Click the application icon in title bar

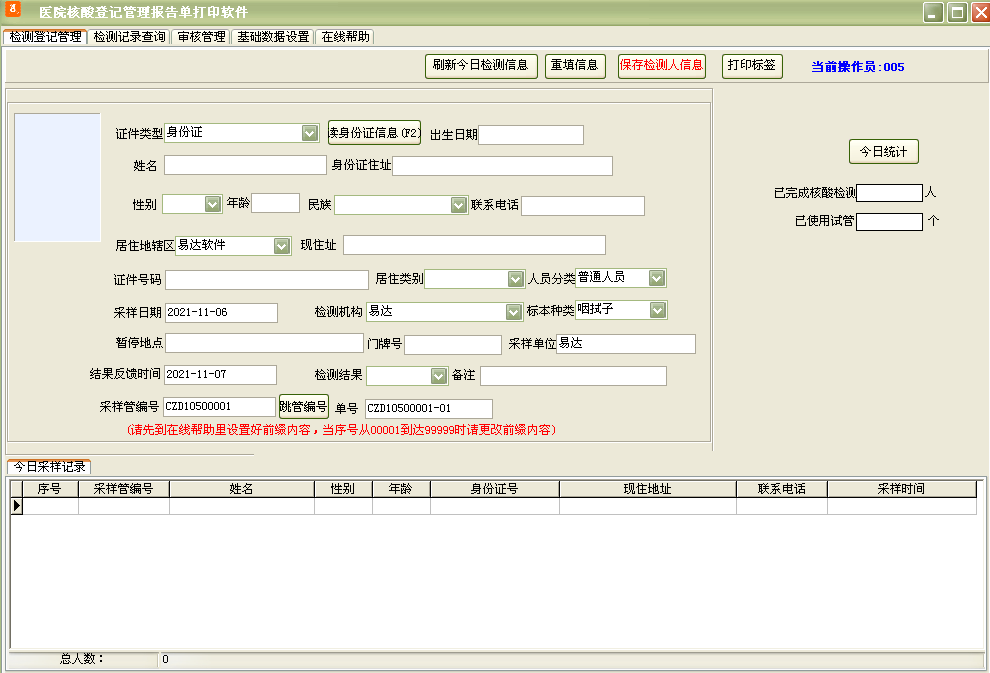(x=13, y=9)
